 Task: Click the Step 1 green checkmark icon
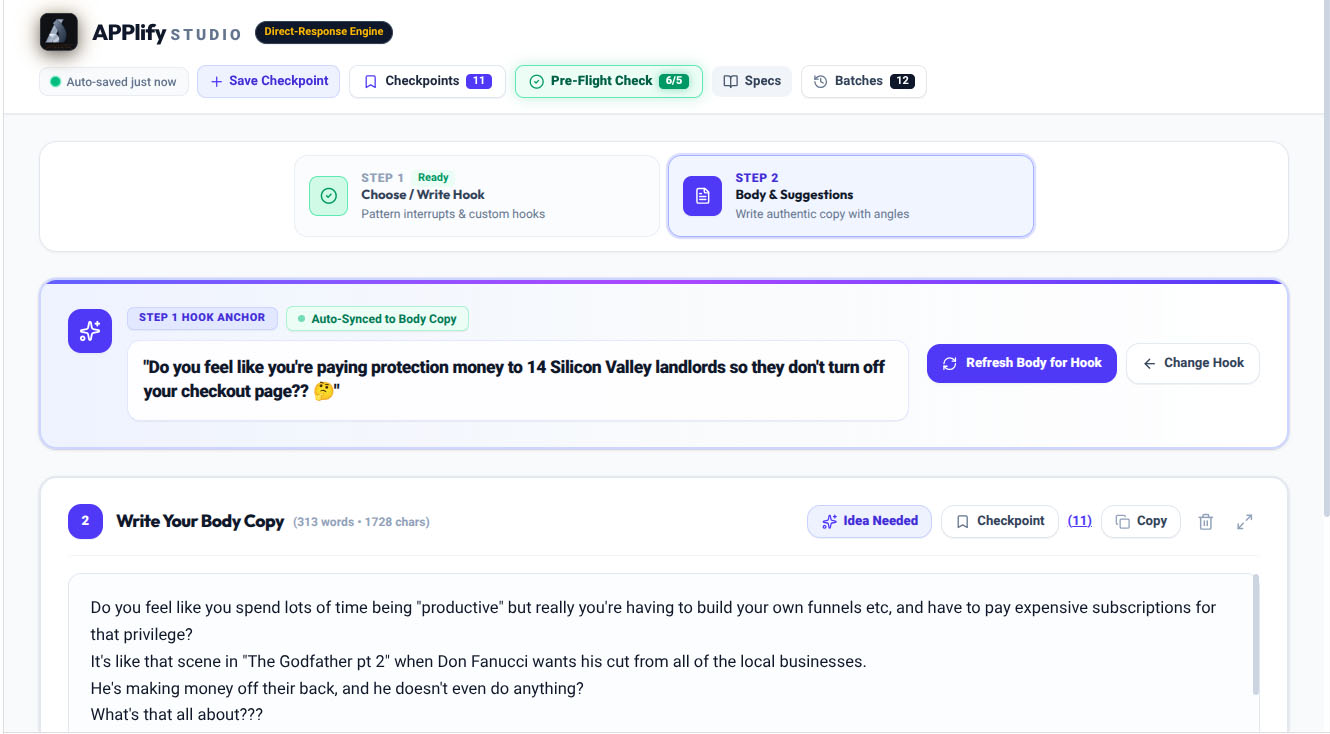click(328, 196)
